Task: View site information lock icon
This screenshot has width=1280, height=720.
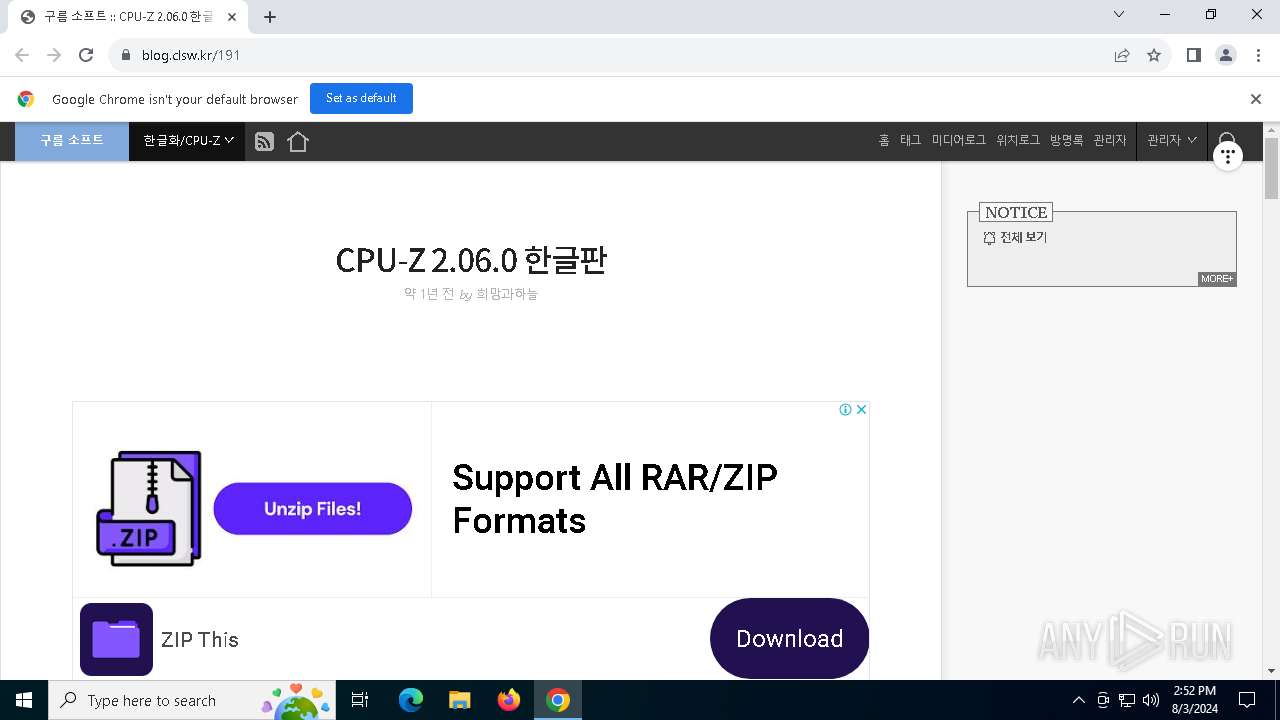Action: (x=126, y=55)
